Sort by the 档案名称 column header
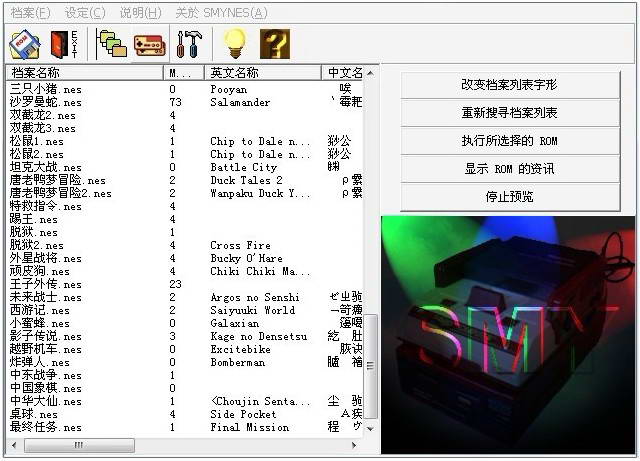 click(x=84, y=73)
